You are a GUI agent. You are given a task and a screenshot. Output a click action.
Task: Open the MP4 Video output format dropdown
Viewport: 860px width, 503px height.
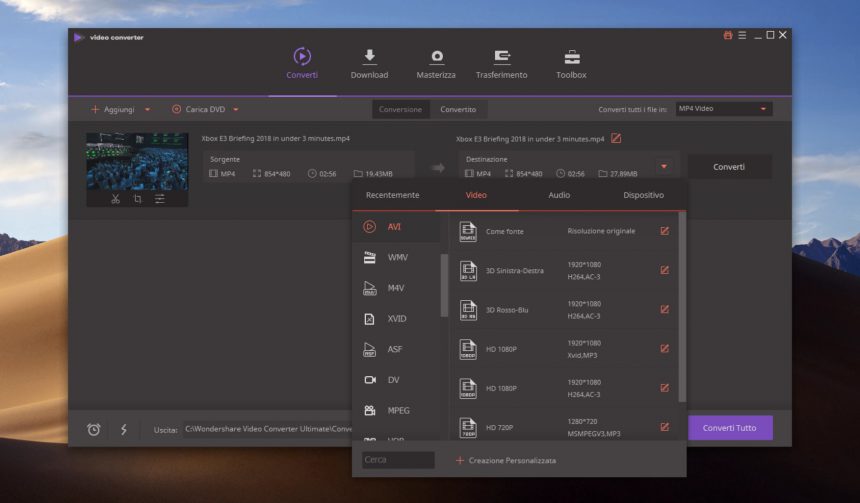724,109
